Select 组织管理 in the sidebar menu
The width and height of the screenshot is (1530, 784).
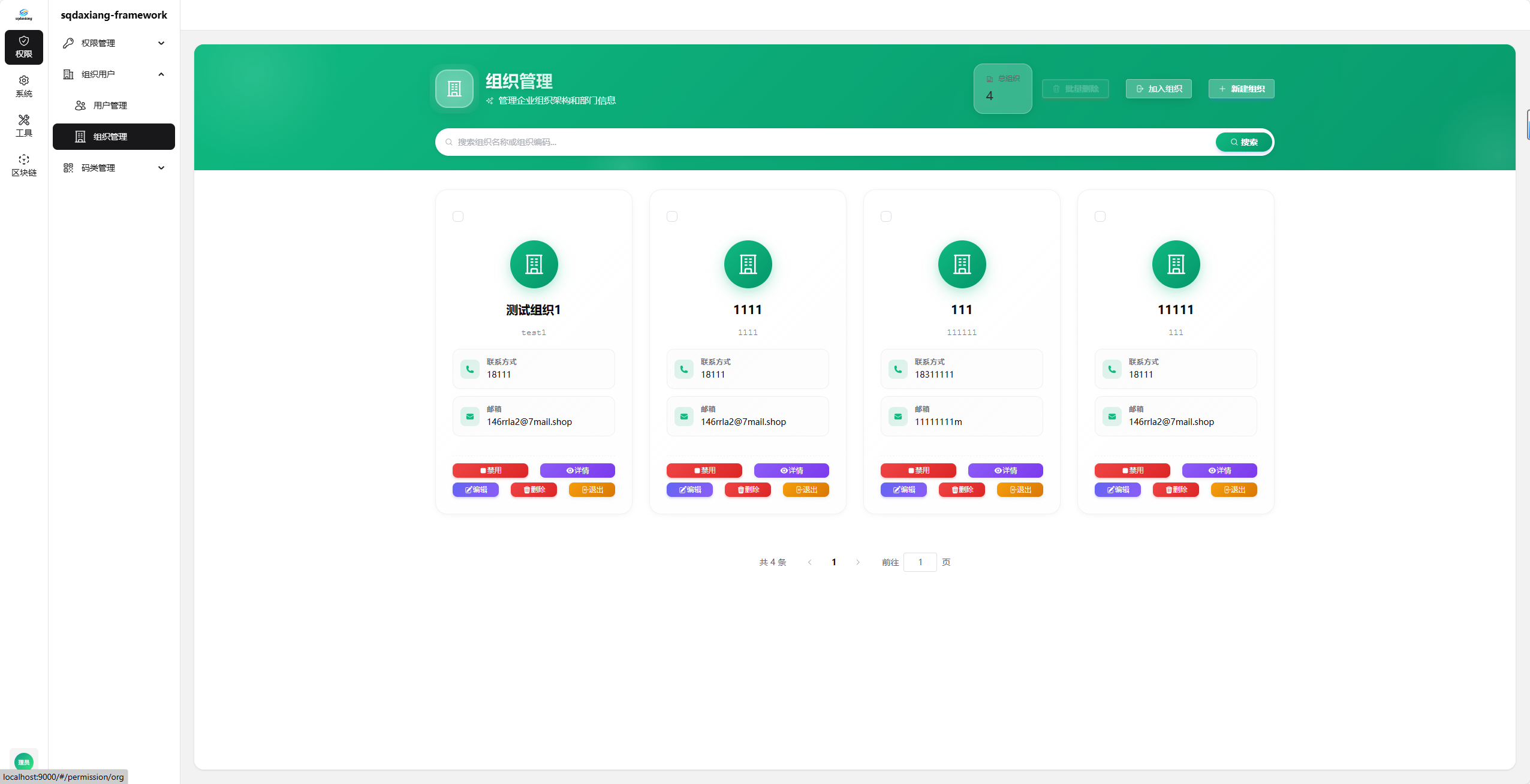click(113, 137)
